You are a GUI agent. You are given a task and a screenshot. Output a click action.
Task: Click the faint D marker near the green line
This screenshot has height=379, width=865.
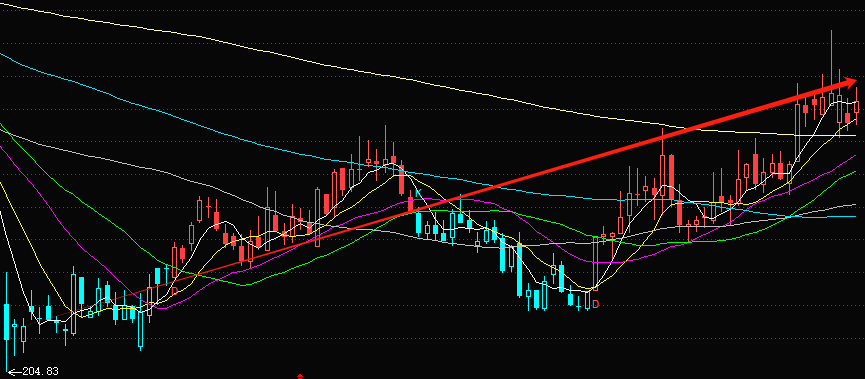click(x=174, y=290)
